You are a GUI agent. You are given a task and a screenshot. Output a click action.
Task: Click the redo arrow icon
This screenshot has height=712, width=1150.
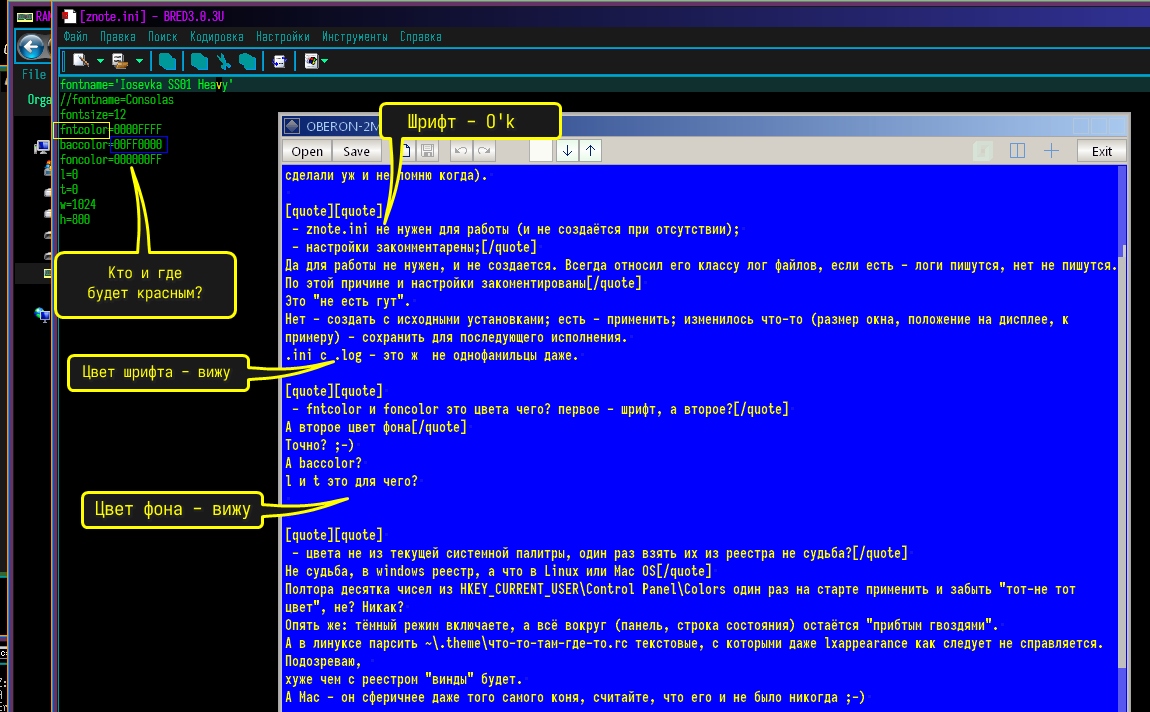[485, 151]
